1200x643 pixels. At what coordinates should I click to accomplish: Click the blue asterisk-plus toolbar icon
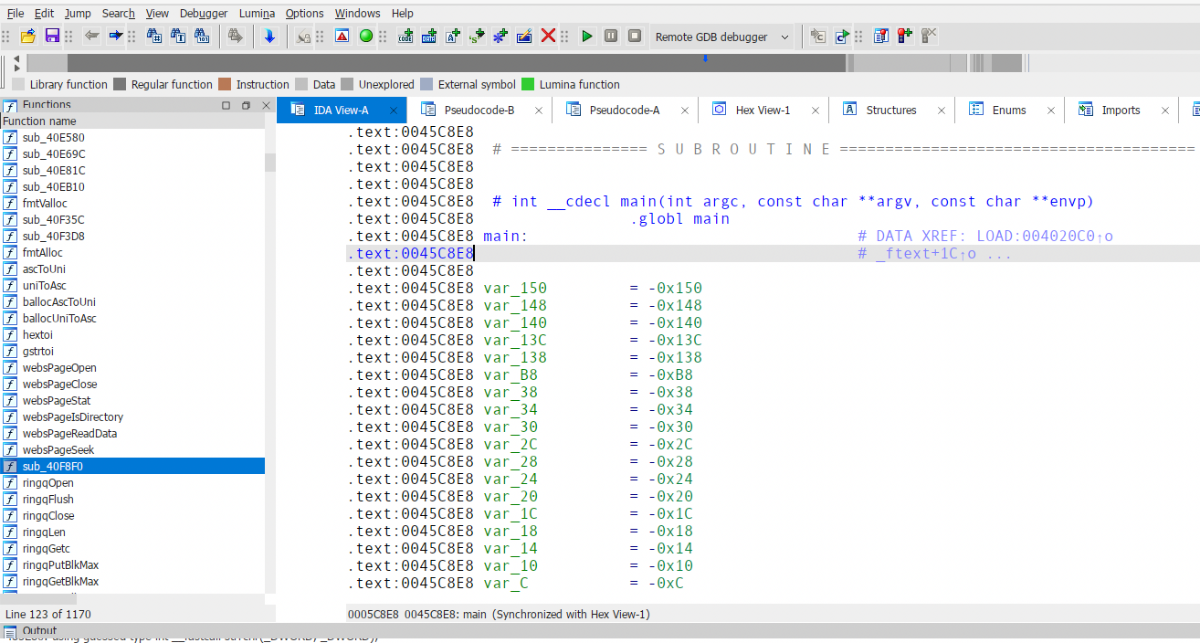tap(500, 36)
